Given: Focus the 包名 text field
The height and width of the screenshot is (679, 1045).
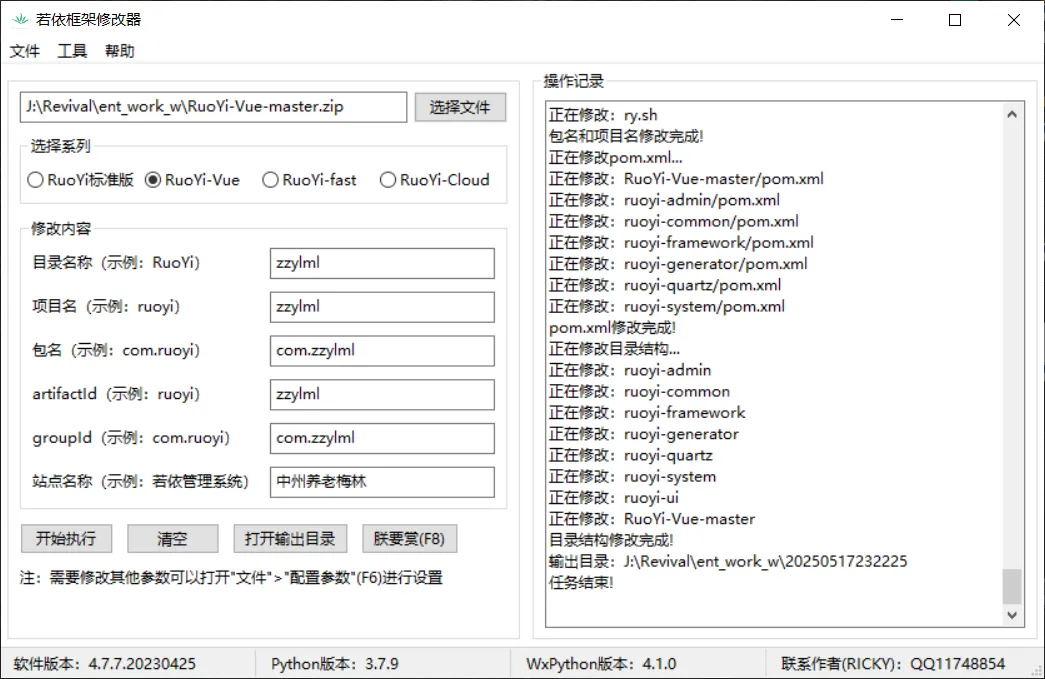Looking at the screenshot, I should pyautogui.click(x=382, y=351).
